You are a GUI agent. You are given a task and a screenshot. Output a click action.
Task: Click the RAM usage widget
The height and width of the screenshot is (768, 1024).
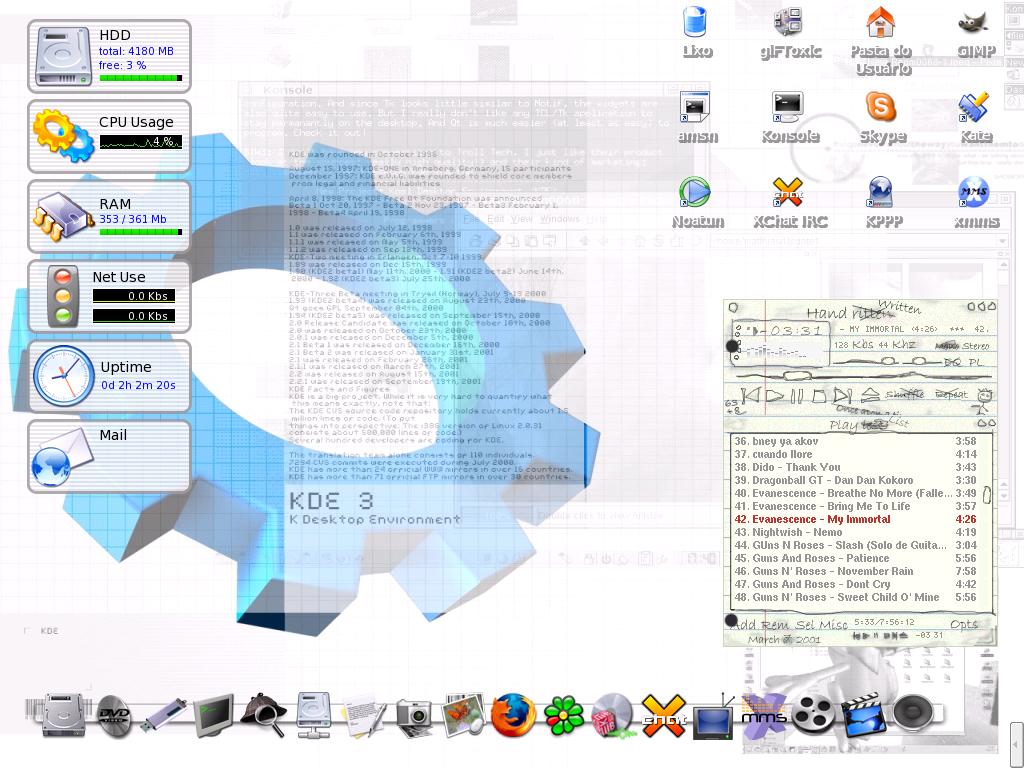(109, 216)
